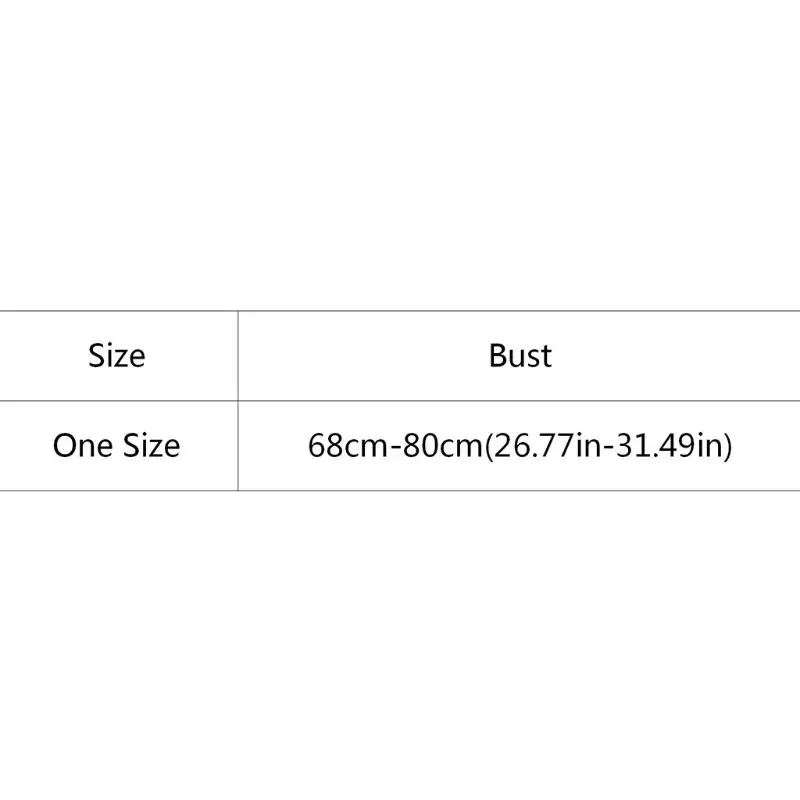Screen dimensions: 800x800
Task: Click the Bust column header cell
Action: pos(520,355)
